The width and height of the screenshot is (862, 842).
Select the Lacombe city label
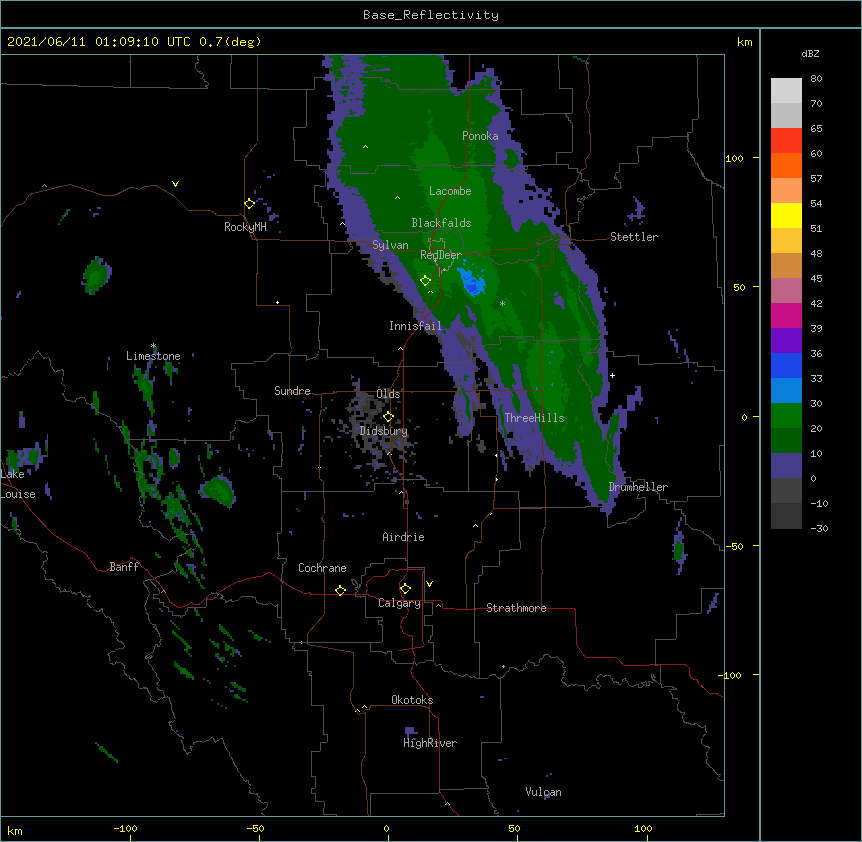(x=450, y=191)
